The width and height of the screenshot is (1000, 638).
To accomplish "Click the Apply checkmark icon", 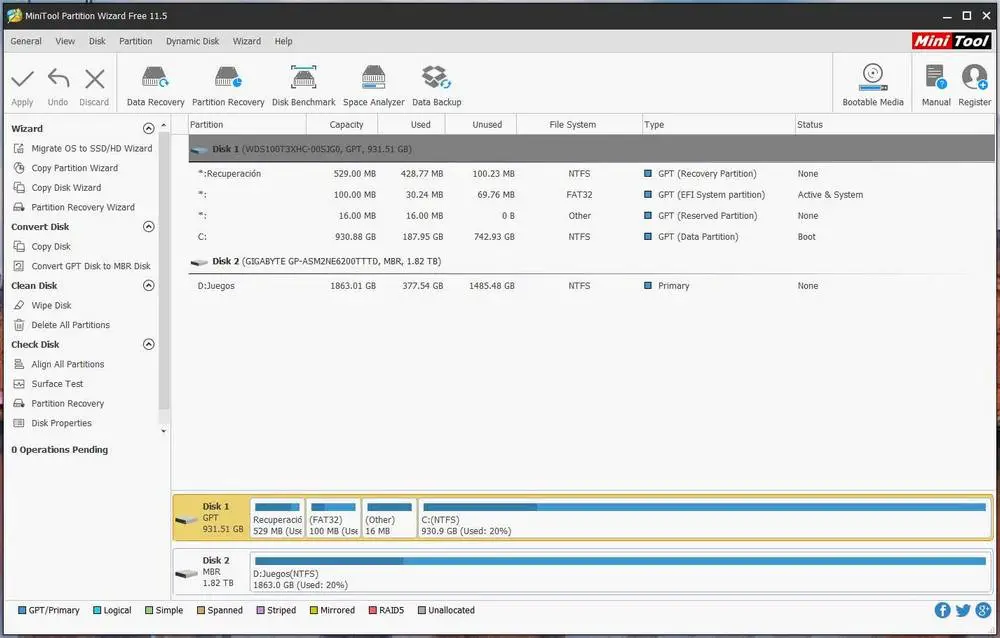I will click(22, 79).
